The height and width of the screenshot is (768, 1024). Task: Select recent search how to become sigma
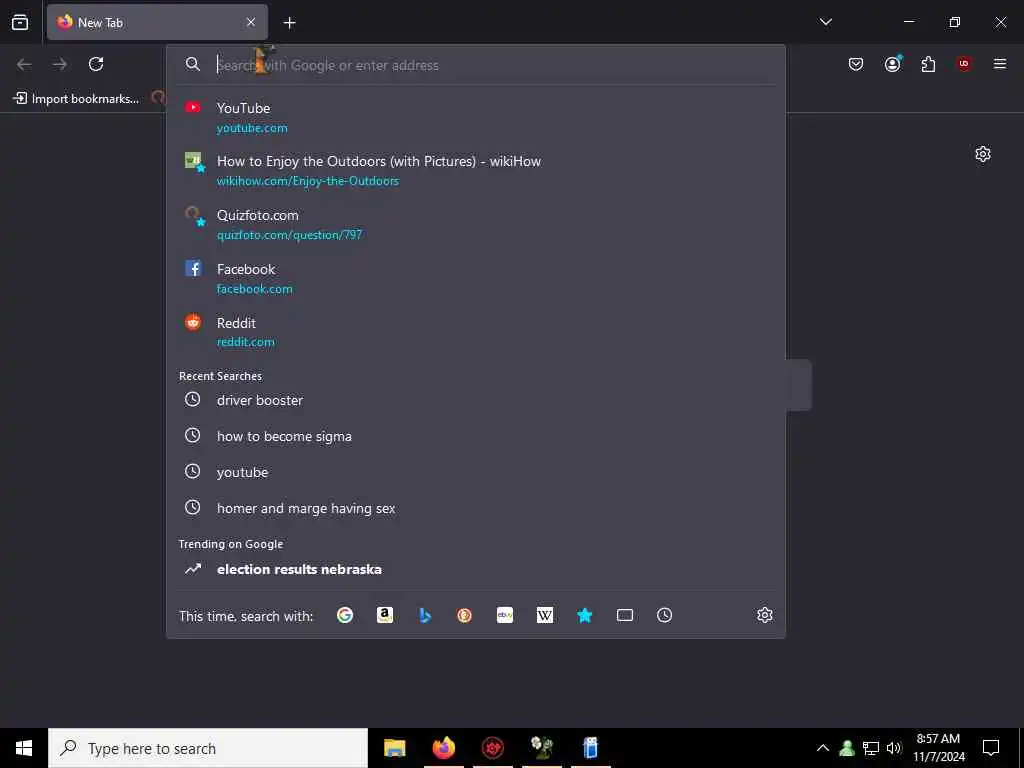point(476,436)
